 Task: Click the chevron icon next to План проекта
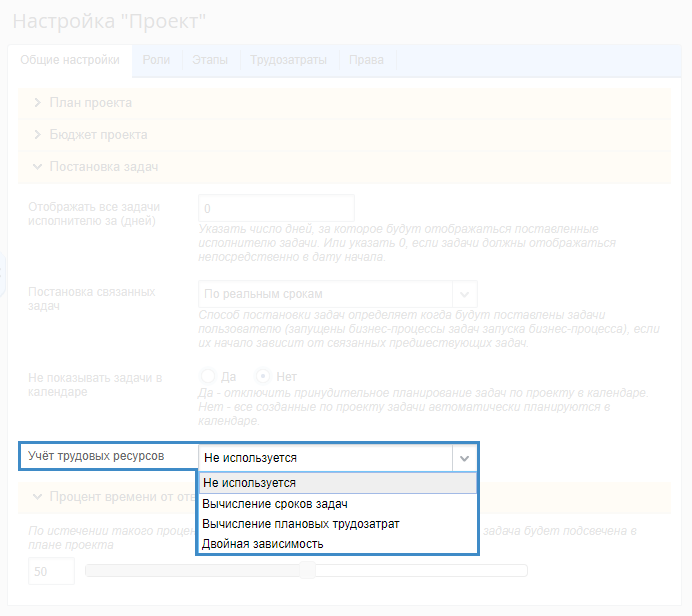(x=38, y=103)
